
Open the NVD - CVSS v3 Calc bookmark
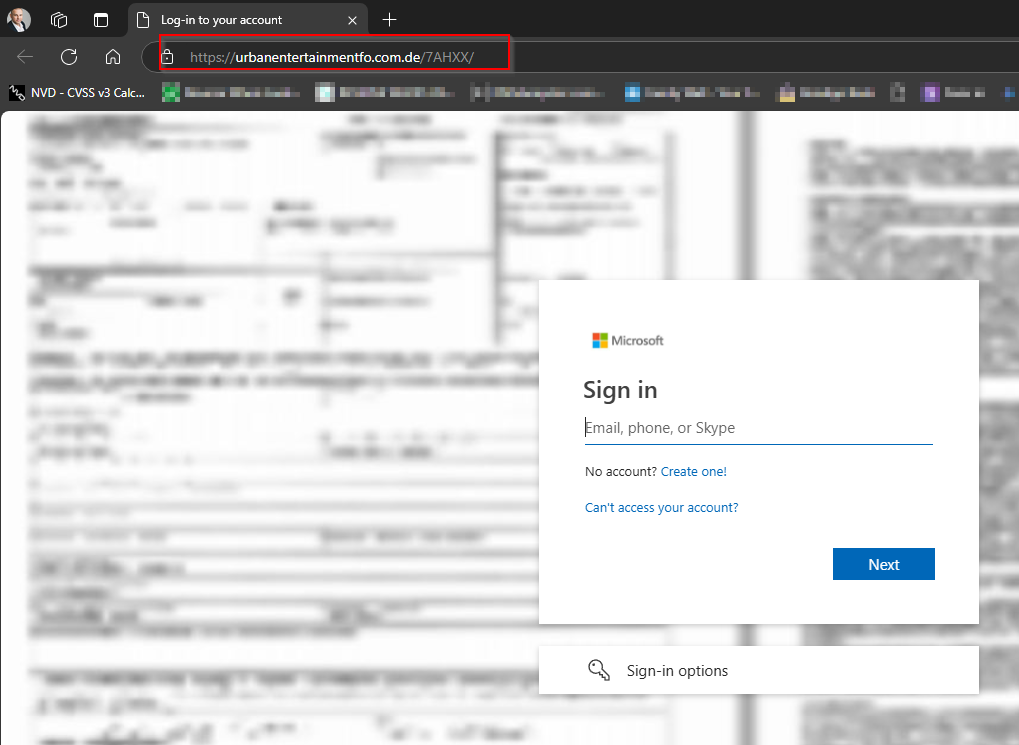[77, 93]
